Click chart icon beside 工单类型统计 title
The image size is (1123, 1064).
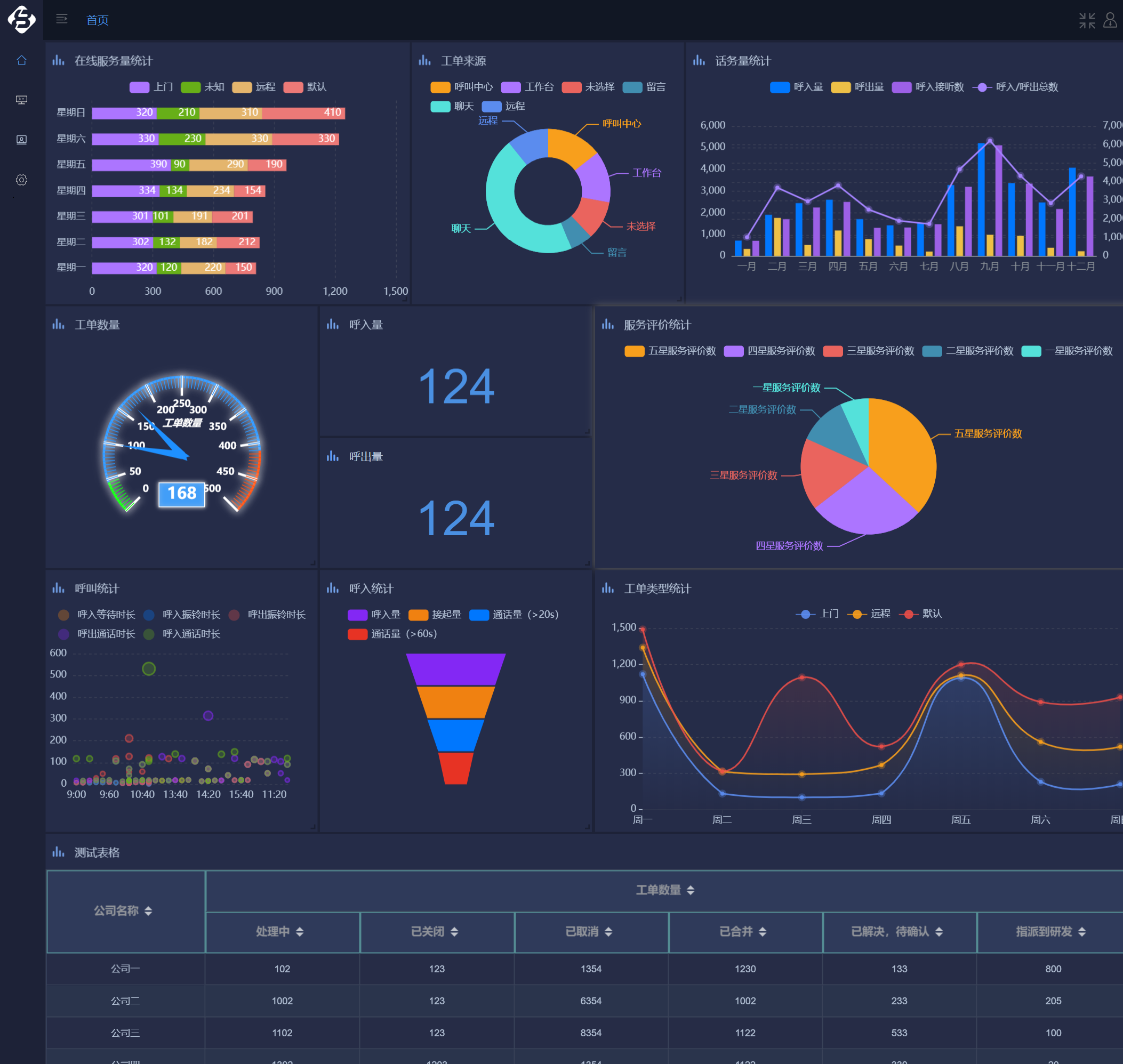608,588
